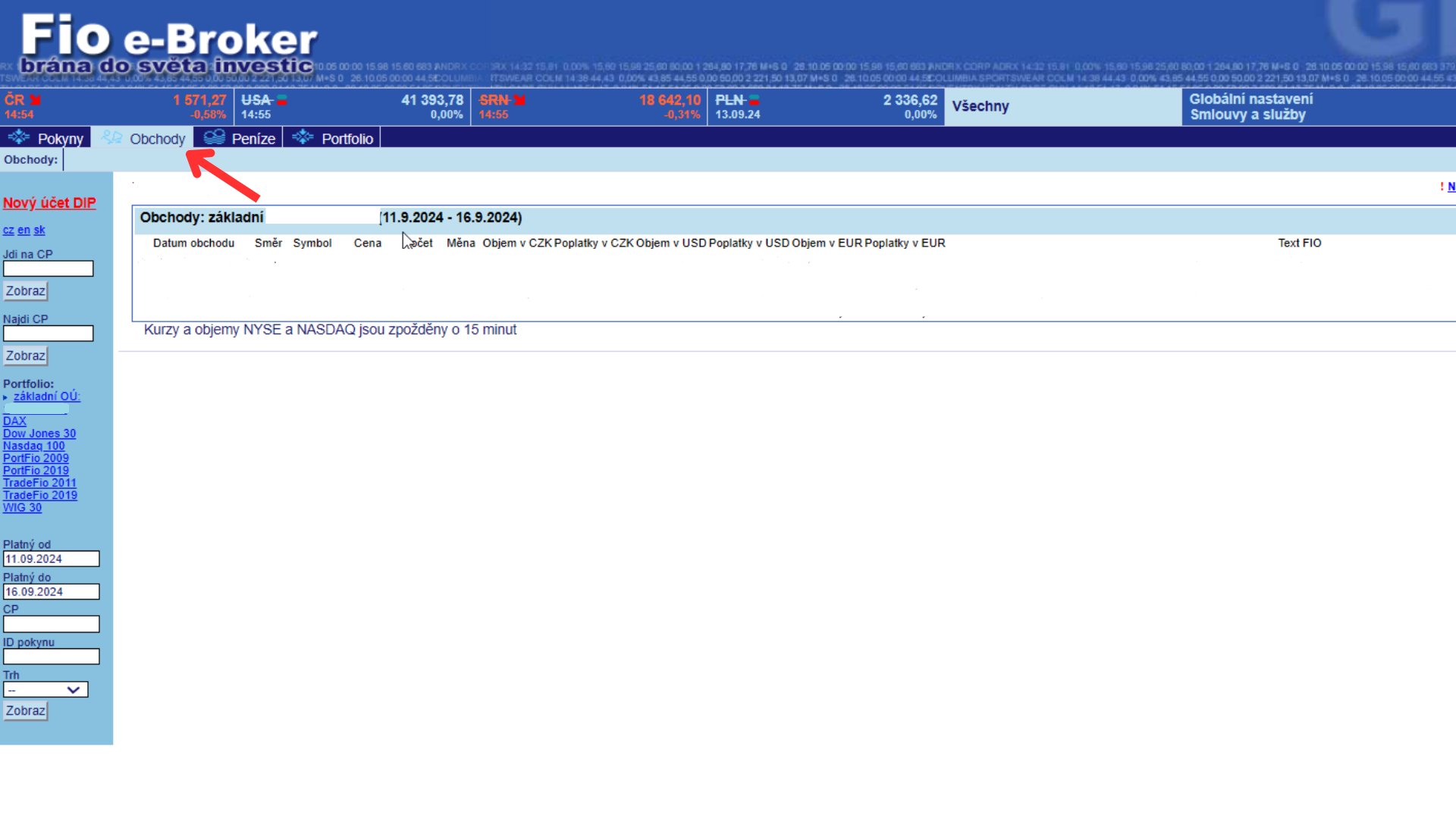This screenshot has width=1456, height=819.
Task: Open the Peníze tab
Action: pyautogui.click(x=253, y=139)
